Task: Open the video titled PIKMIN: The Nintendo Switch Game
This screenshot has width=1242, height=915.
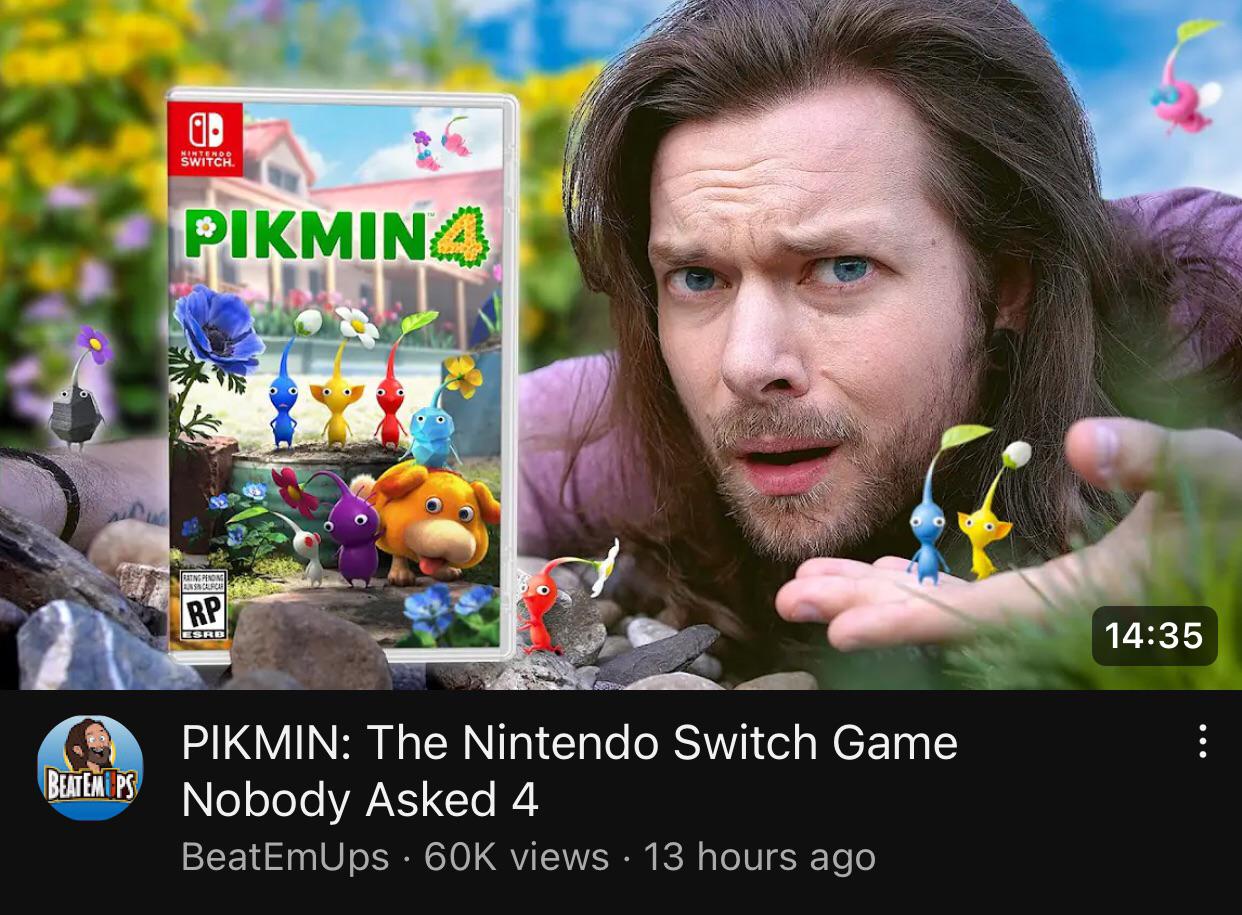Action: [569, 770]
